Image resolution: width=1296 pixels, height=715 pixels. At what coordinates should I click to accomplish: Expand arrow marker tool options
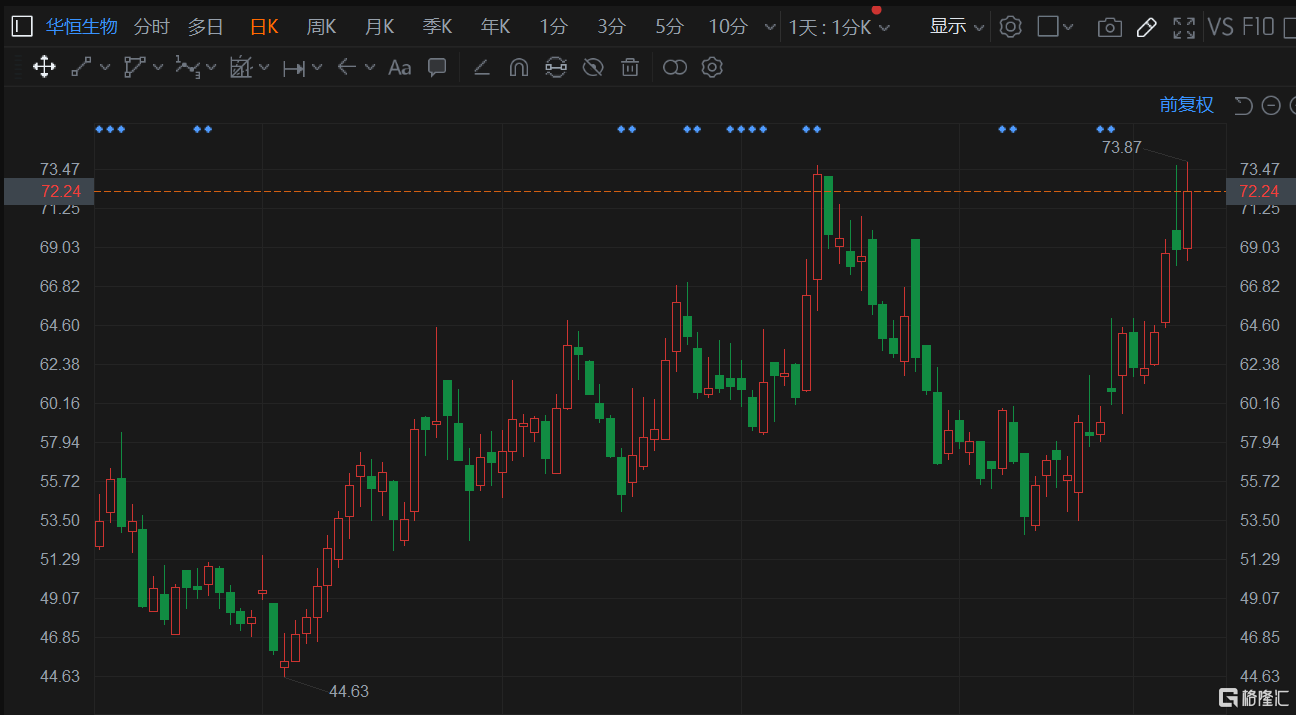pos(370,68)
